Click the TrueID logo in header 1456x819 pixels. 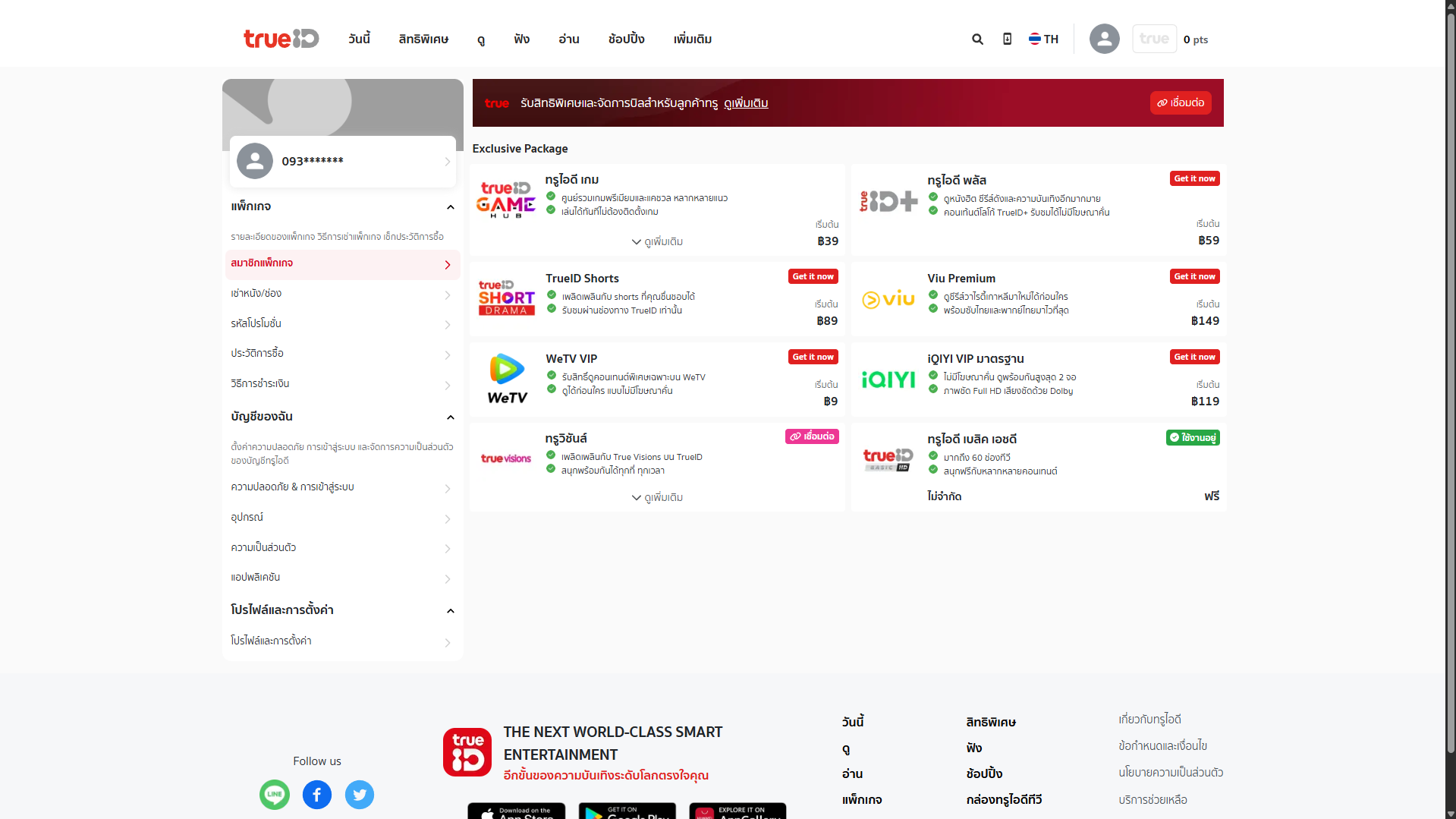tap(281, 39)
